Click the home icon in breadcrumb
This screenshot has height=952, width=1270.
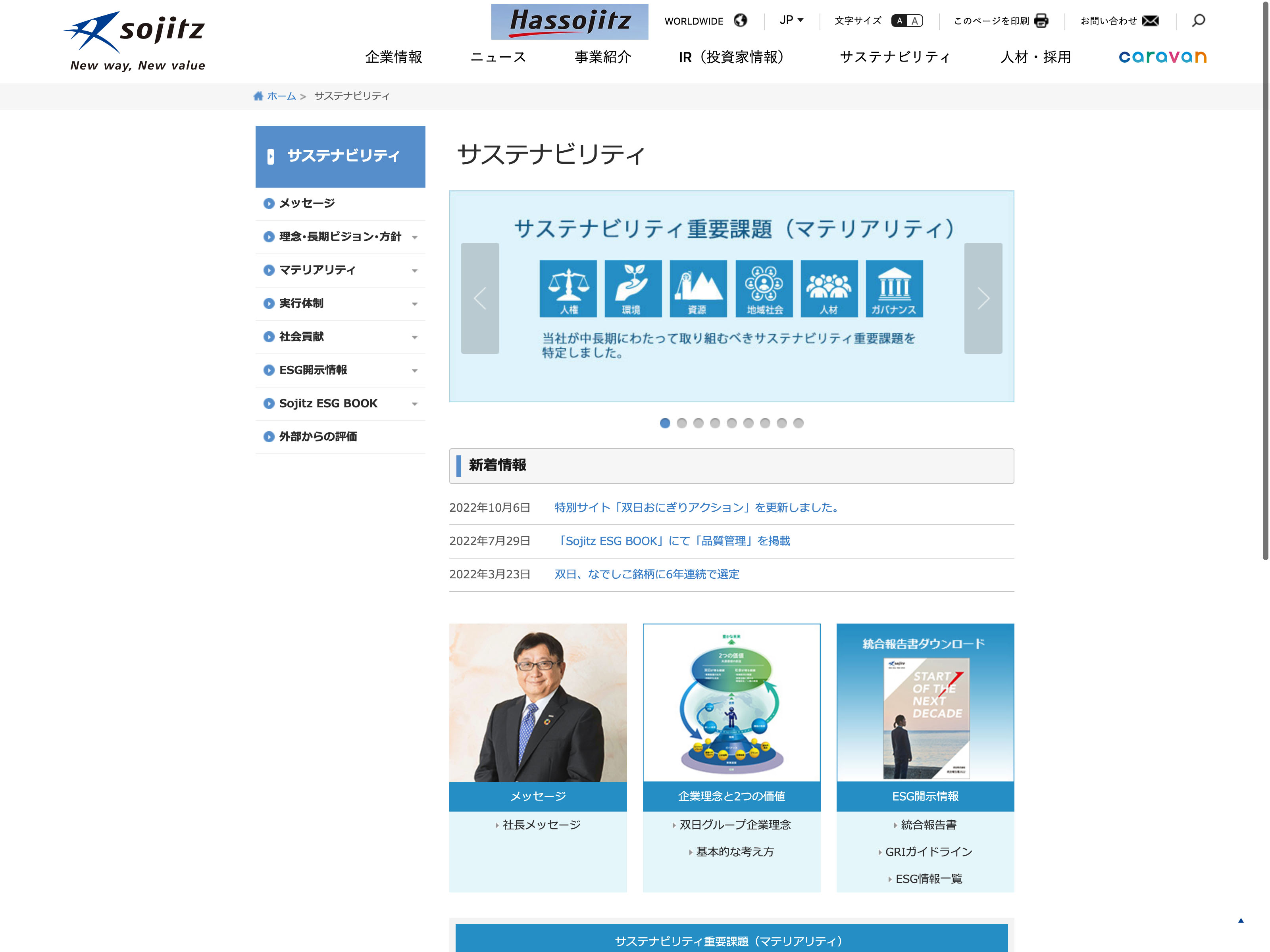click(x=258, y=96)
